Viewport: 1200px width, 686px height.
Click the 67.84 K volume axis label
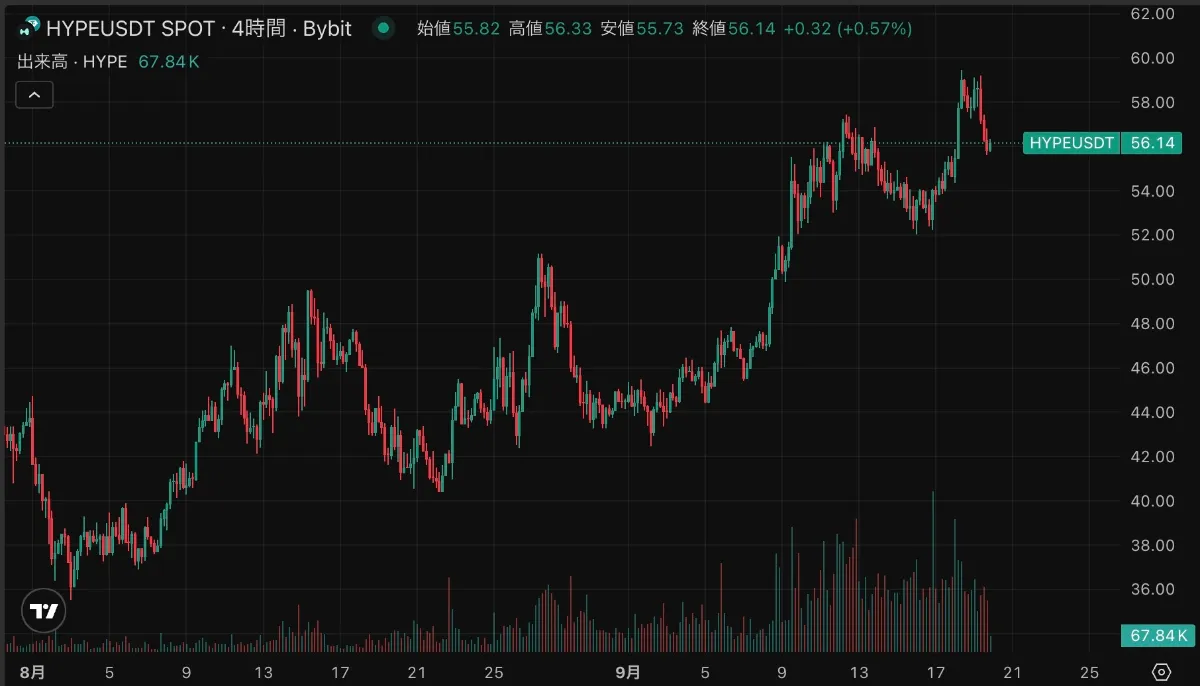tap(1158, 635)
